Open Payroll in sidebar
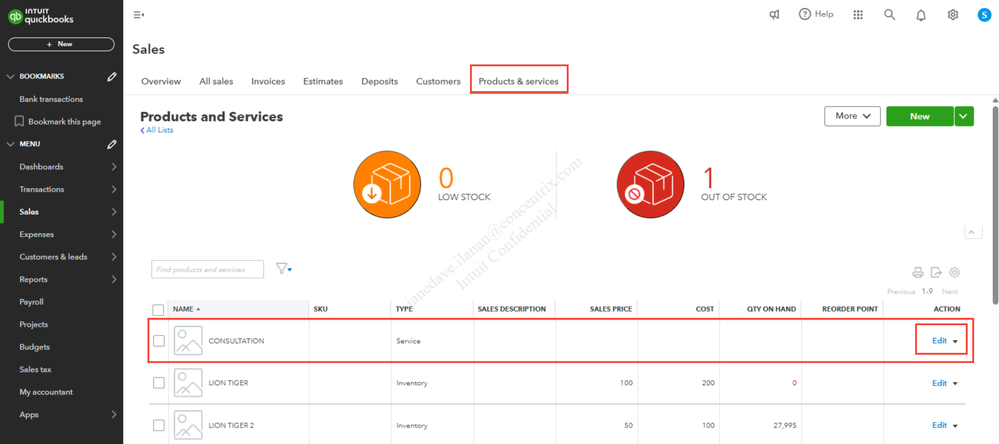This screenshot has width=999, height=444. [x=32, y=302]
